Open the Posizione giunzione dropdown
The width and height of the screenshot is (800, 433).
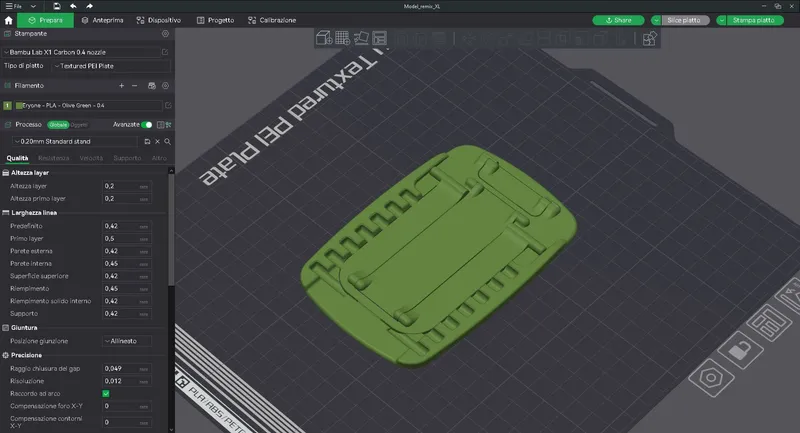pos(127,341)
